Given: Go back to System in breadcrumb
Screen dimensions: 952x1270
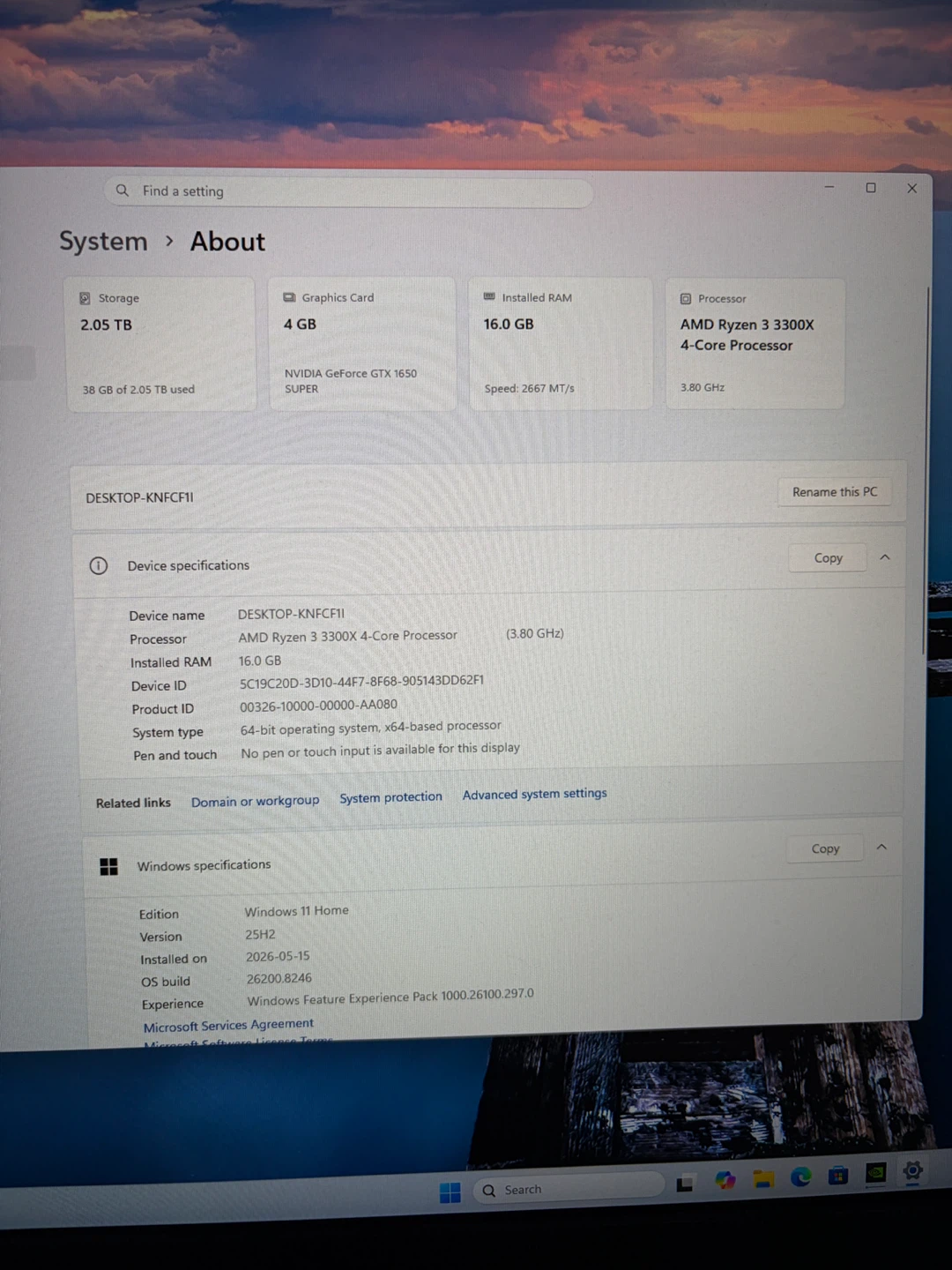Looking at the screenshot, I should coord(103,242).
